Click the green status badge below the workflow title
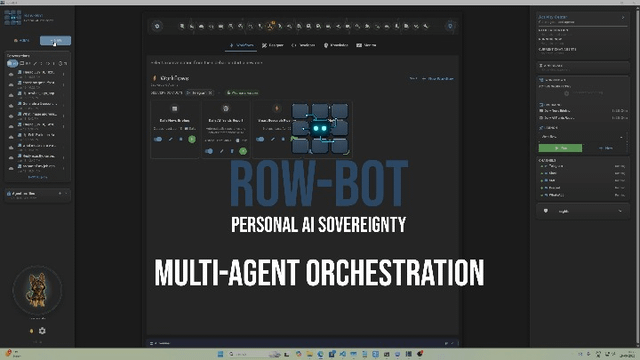Image resolution: width=640 pixels, height=360 pixels. (242, 93)
